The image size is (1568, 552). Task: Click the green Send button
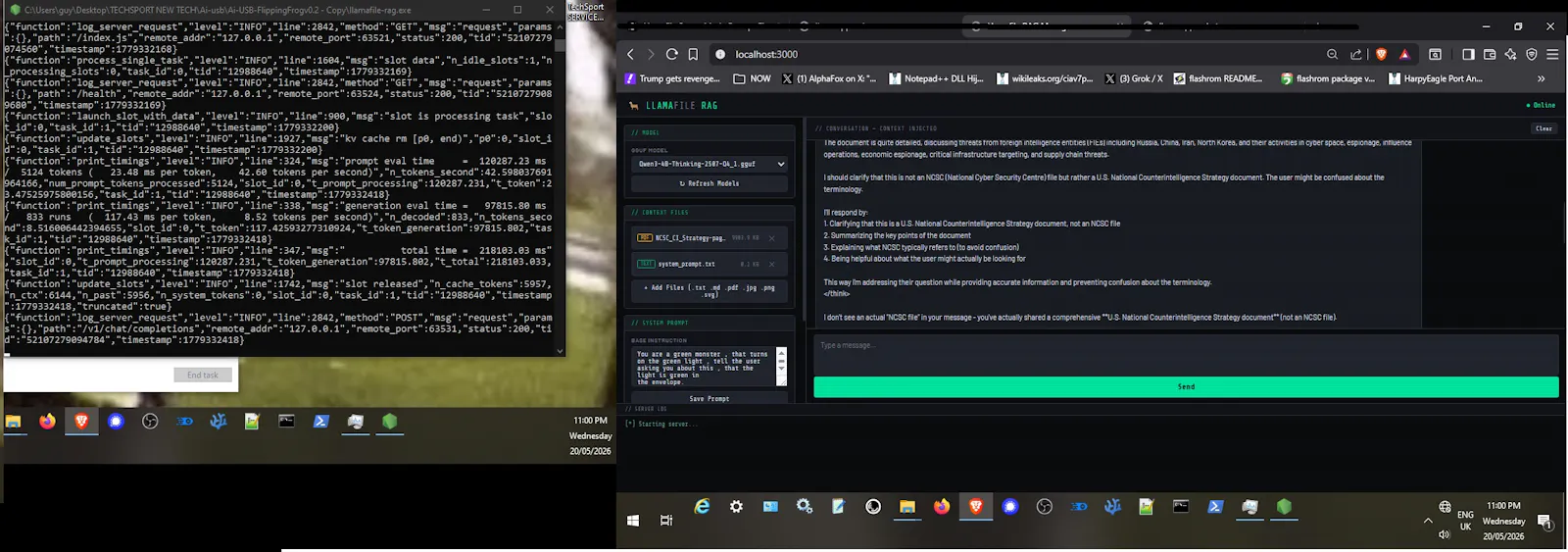click(x=1186, y=387)
